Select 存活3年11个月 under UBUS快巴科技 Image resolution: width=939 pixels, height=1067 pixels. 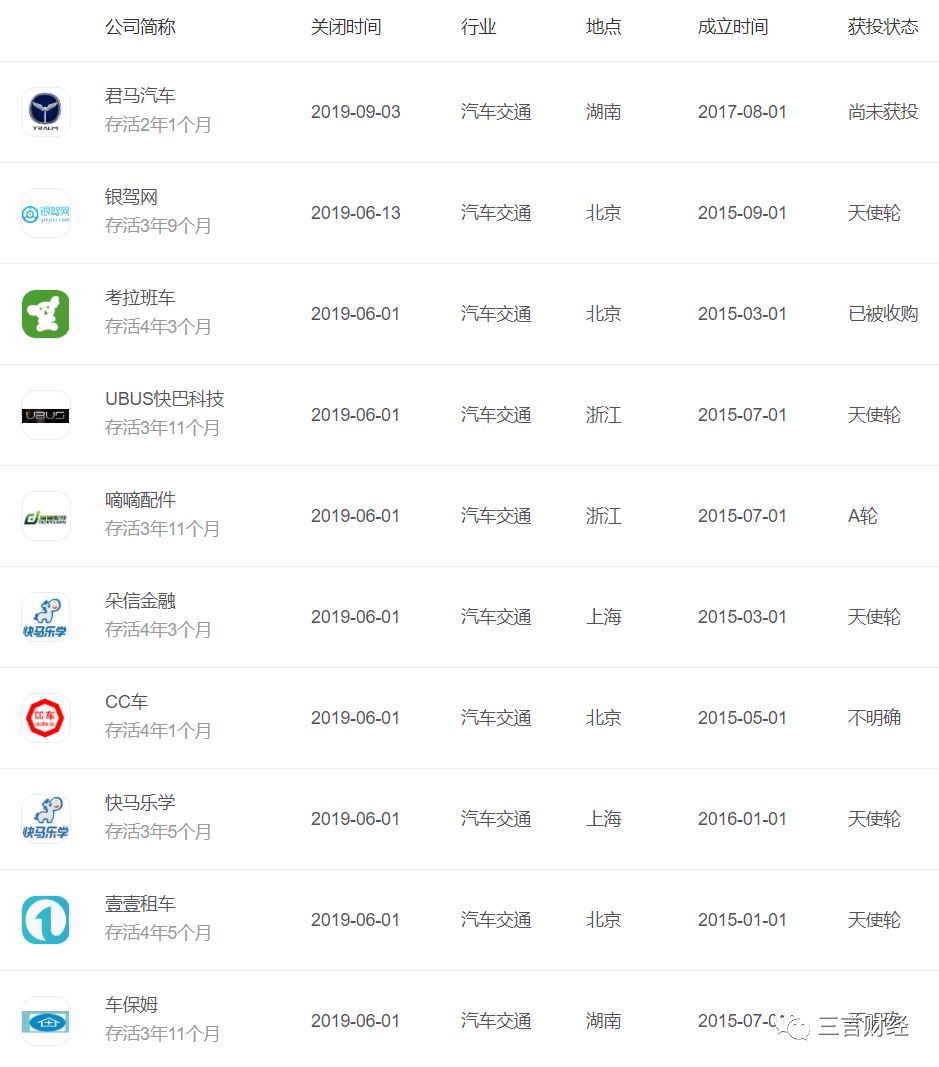(x=163, y=427)
